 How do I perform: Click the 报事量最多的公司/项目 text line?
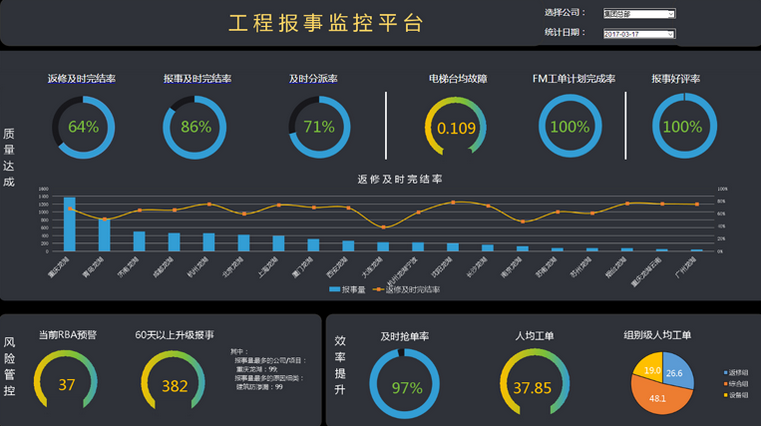coord(270,360)
